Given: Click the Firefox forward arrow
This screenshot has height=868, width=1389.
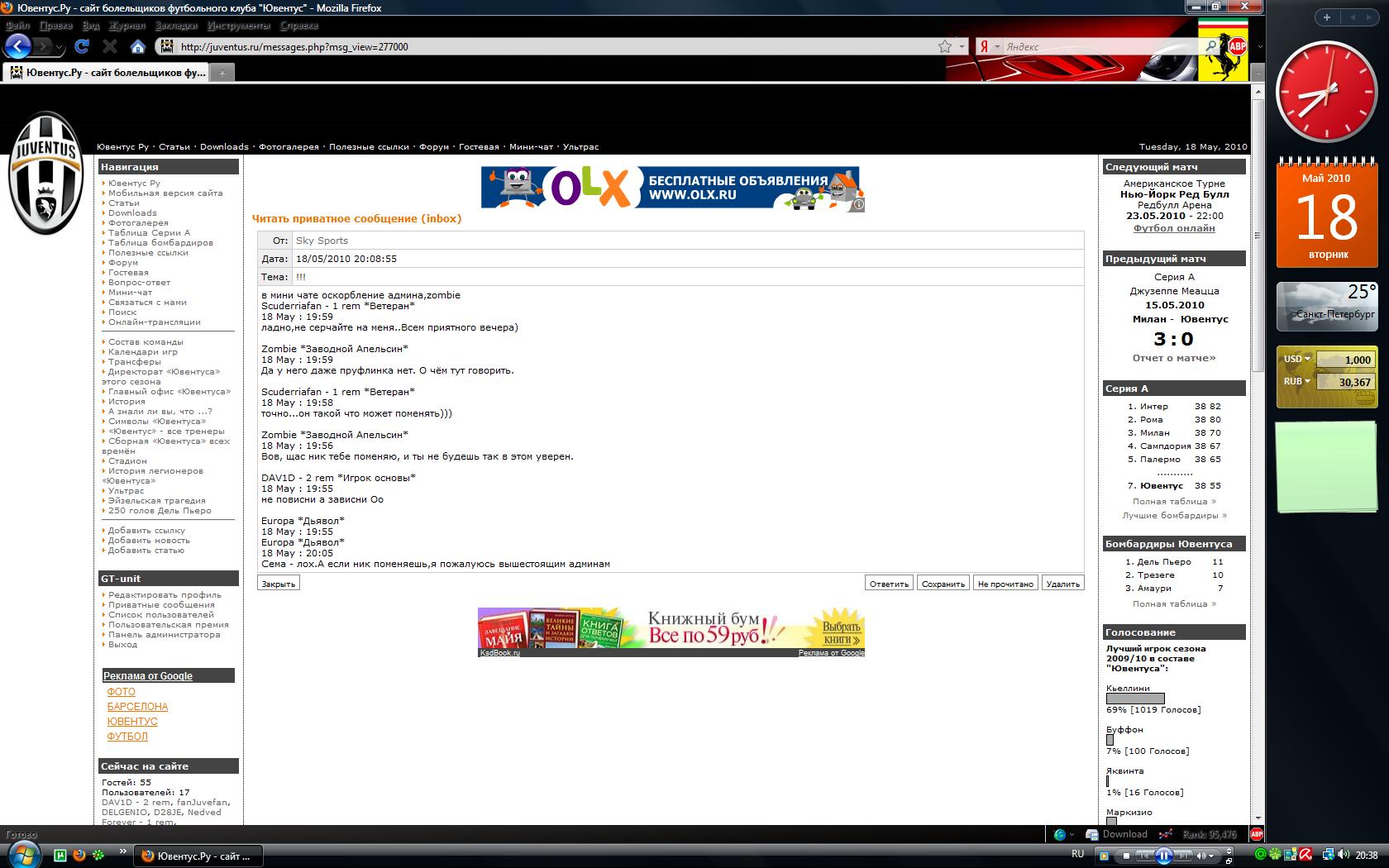Looking at the screenshot, I should point(42,46).
